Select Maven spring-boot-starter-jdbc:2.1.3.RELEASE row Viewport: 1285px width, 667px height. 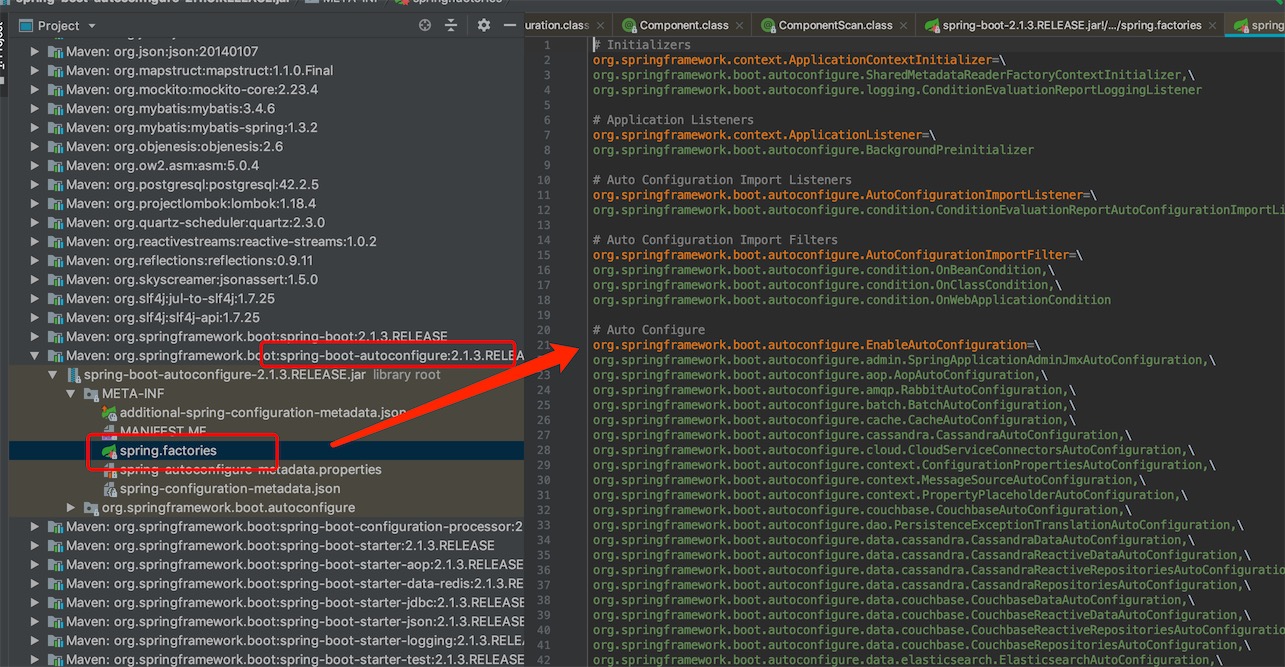[266, 602]
